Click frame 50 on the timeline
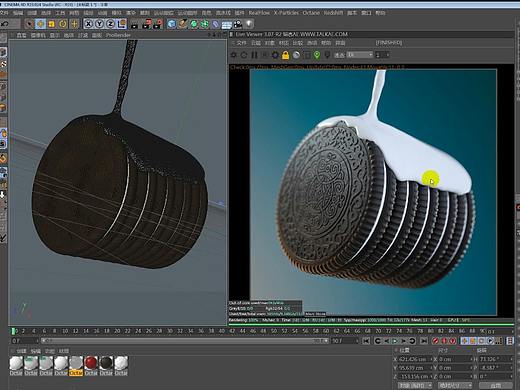The image size is (520, 390). [274, 331]
